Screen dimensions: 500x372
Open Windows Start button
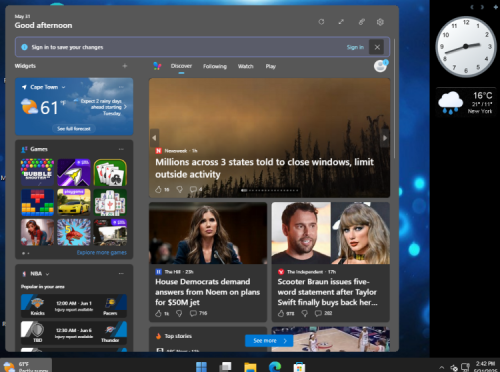pyautogui.click(x=201, y=367)
